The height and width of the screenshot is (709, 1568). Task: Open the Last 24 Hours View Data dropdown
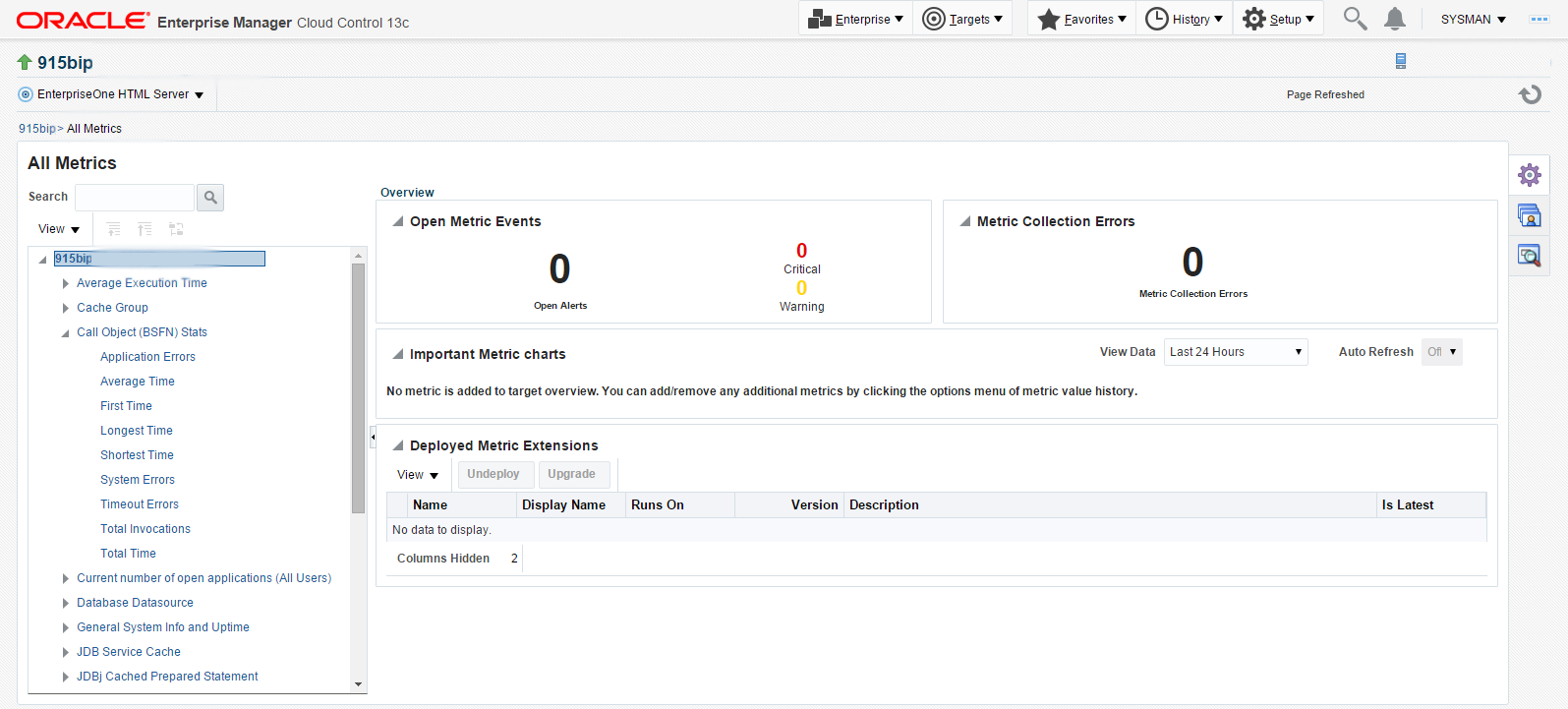(x=1236, y=352)
